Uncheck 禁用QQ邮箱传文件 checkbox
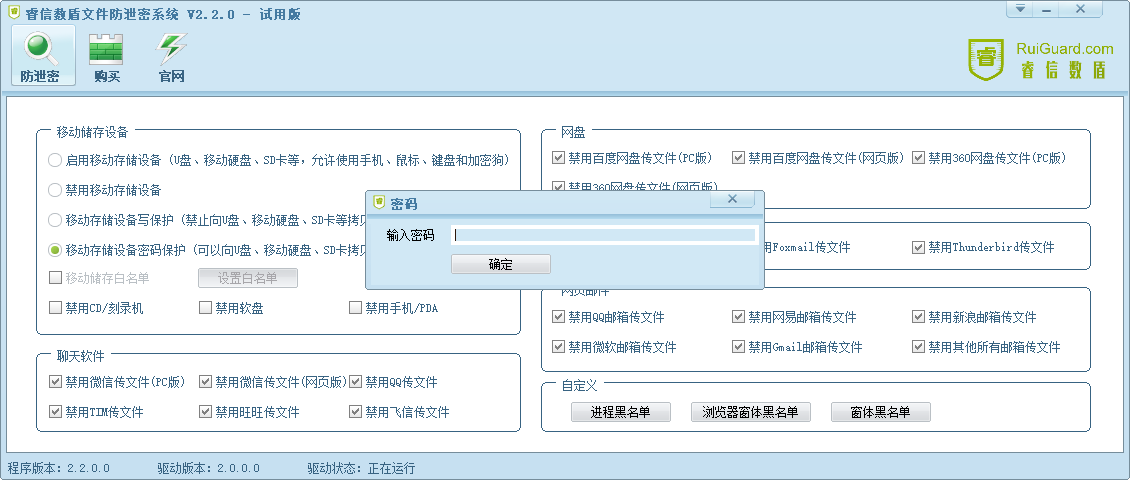The height and width of the screenshot is (480, 1130). (559, 316)
